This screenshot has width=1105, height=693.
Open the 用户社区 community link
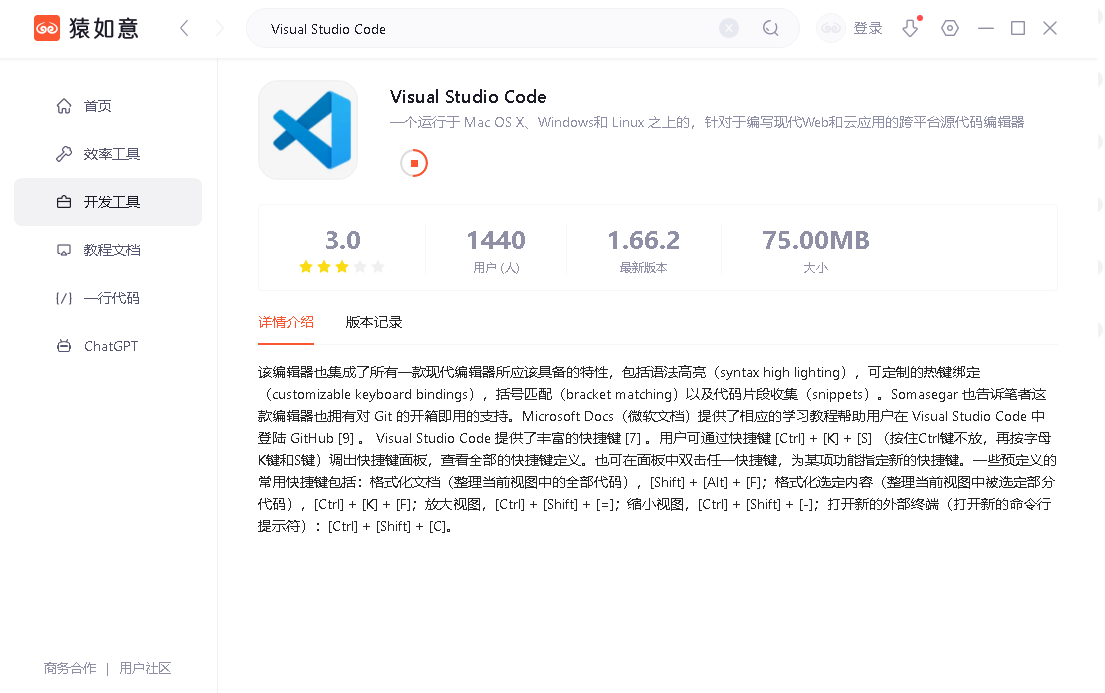[145, 667]
